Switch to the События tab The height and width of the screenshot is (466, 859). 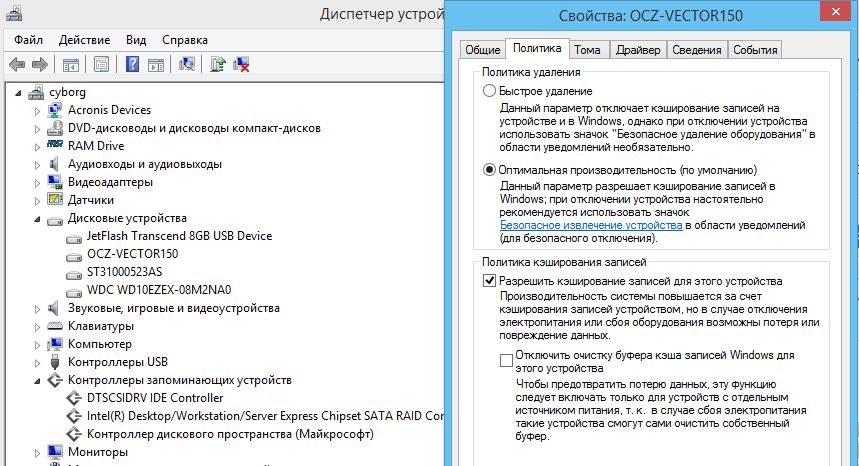click(x=755, y=50)
